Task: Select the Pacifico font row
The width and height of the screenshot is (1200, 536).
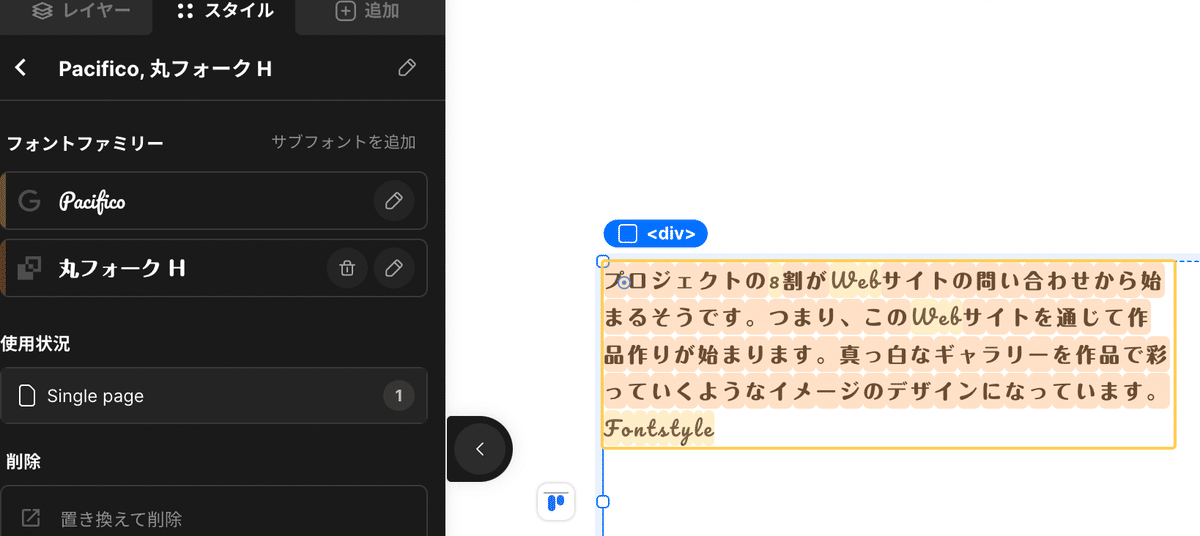Action: tap(214, 201)
